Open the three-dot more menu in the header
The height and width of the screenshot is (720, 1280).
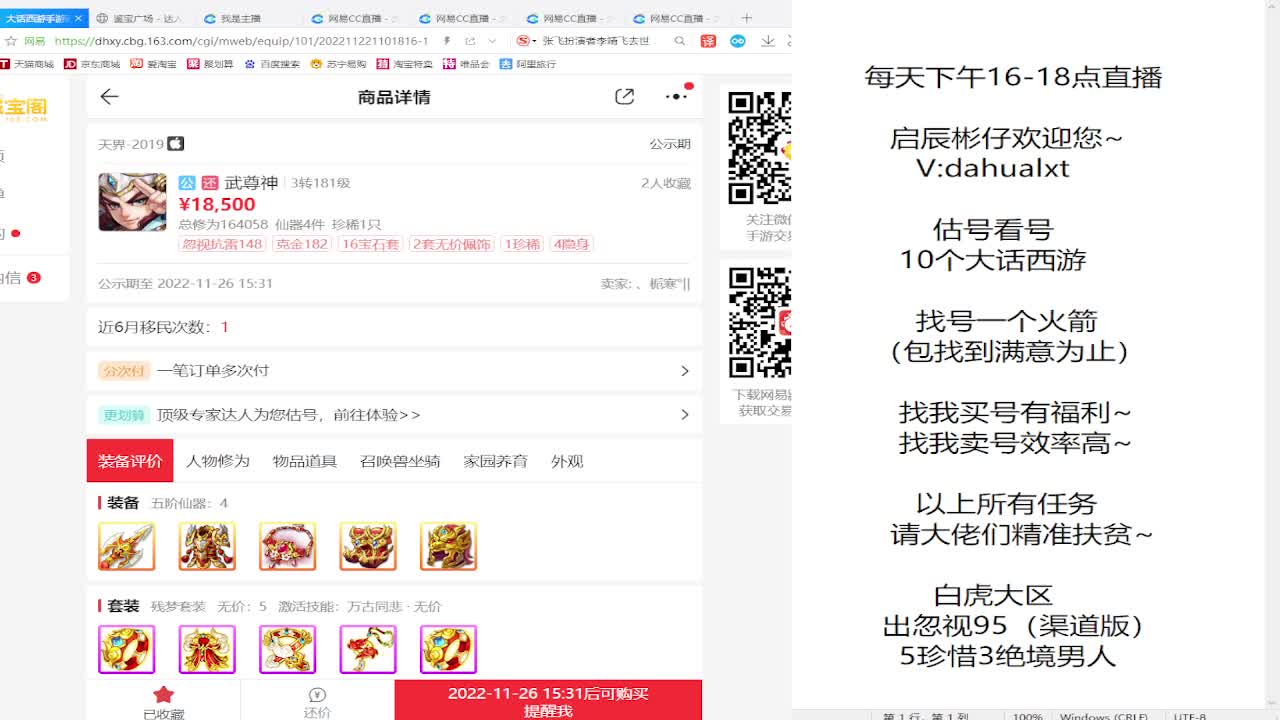[x=677, y=97]
